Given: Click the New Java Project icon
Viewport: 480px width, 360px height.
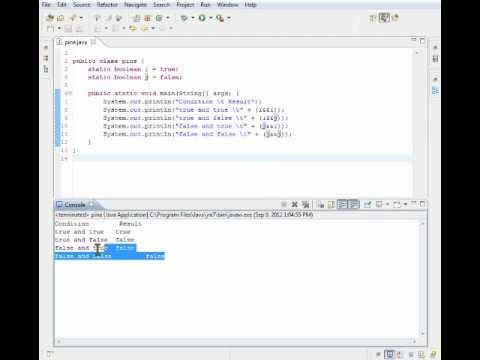Looking at the screenshot, I should pyautogui.click(x=137, y=18).
